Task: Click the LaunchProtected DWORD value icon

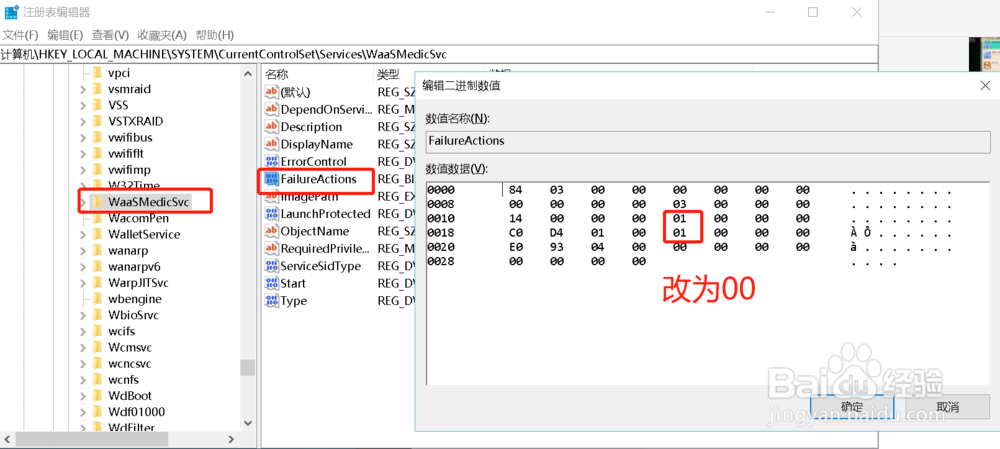Action: (272, 214)
